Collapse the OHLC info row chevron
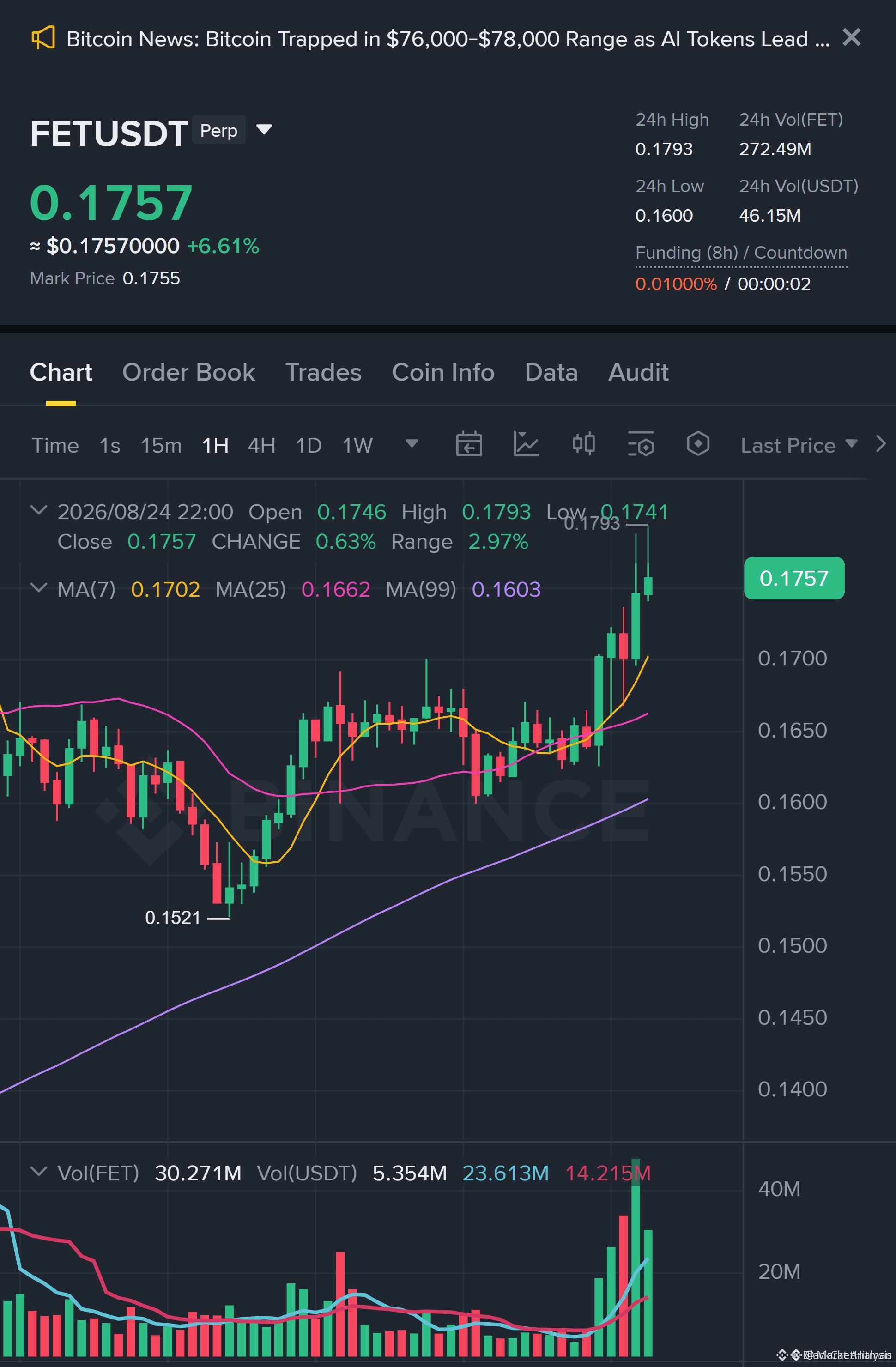The height and width of the screenshot is (1367, 896). pos(38,510)
